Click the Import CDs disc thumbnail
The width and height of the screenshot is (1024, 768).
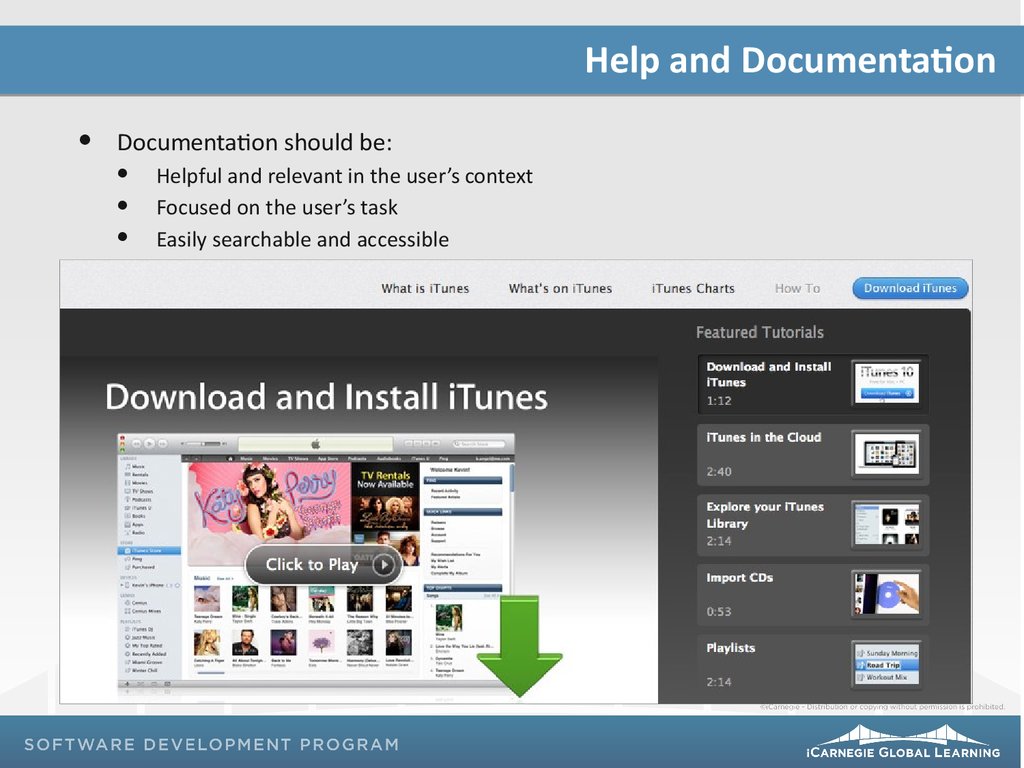coord(887,594)
